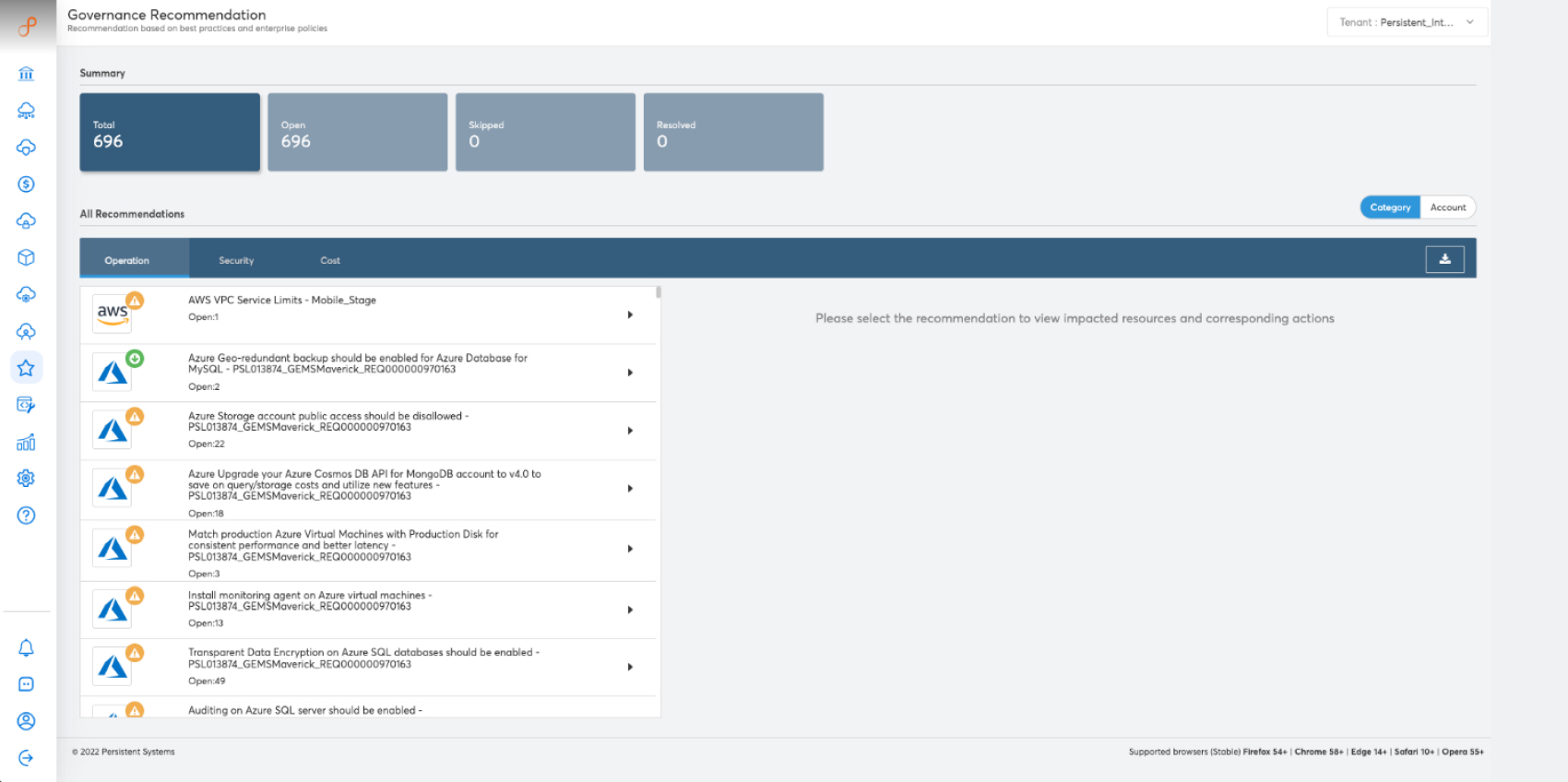Select 'Auditing on Azure SQL server' text
The image size is (1568, 782).
(x=305, y=710)
